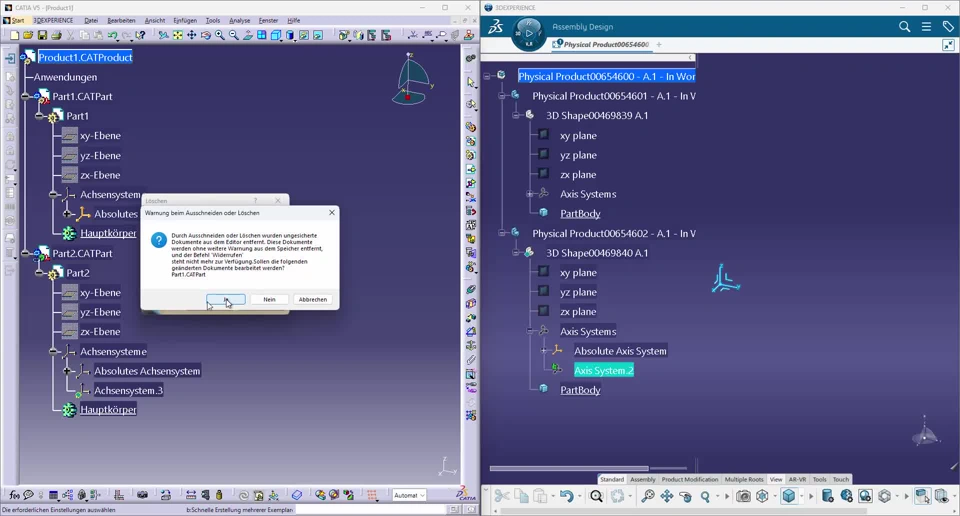Select the Pan tool in CATIA toolbar
960x516 pixels.
(x=192, y=36)
